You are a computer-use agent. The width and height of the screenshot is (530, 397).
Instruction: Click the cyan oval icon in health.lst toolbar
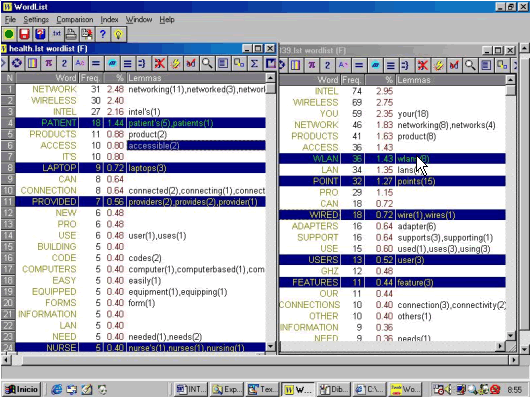tap(112, 63)
